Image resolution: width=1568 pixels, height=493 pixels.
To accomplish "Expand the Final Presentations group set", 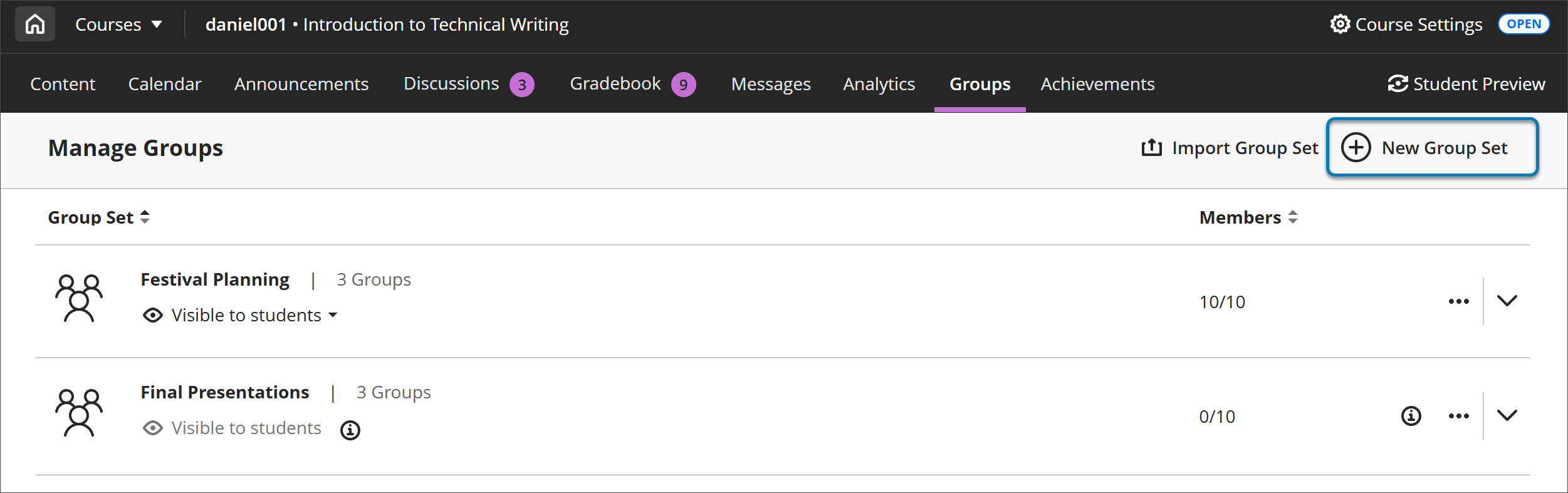I will coord(1507,415).
